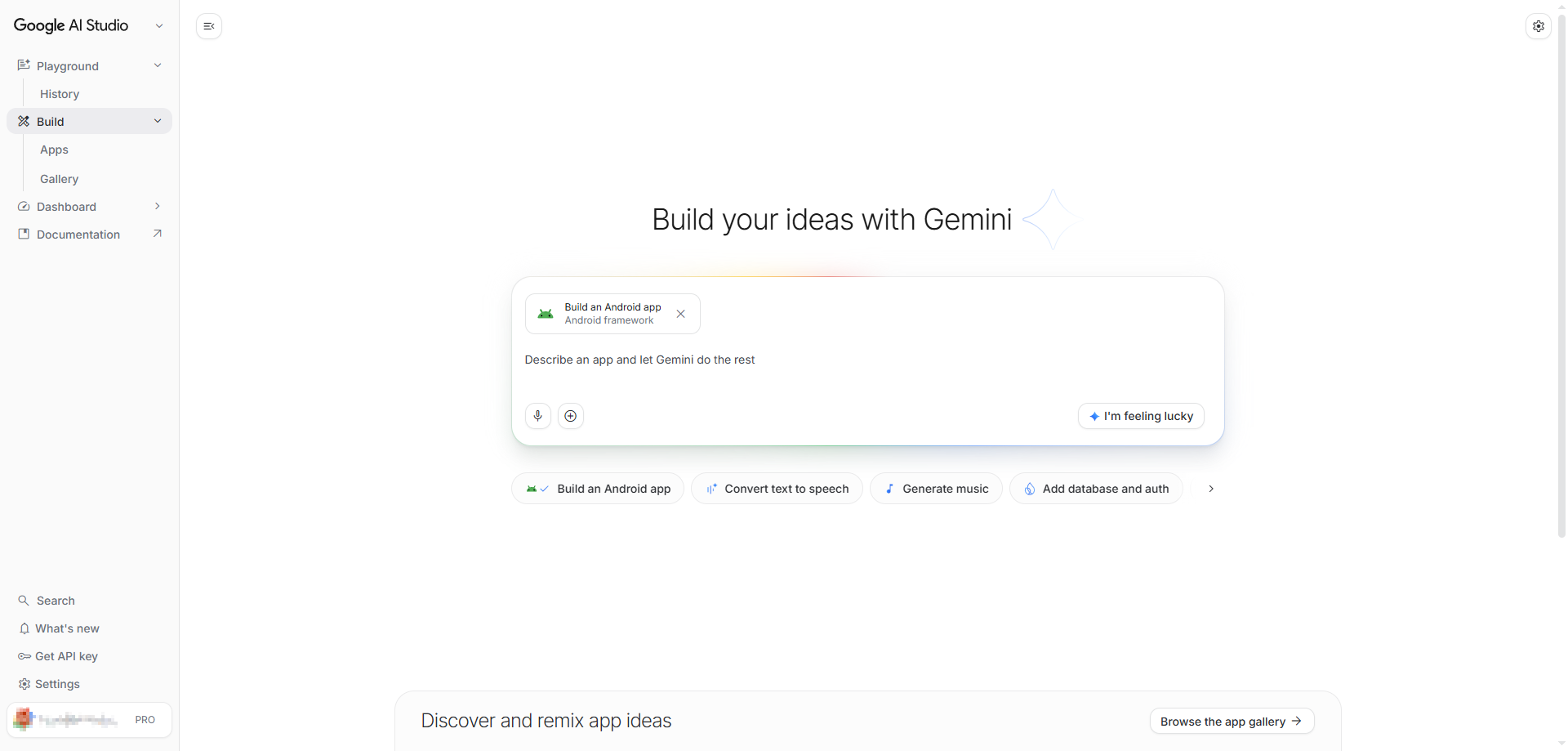Select the Build menu item
1568x751 pixels.
point(89,121)
